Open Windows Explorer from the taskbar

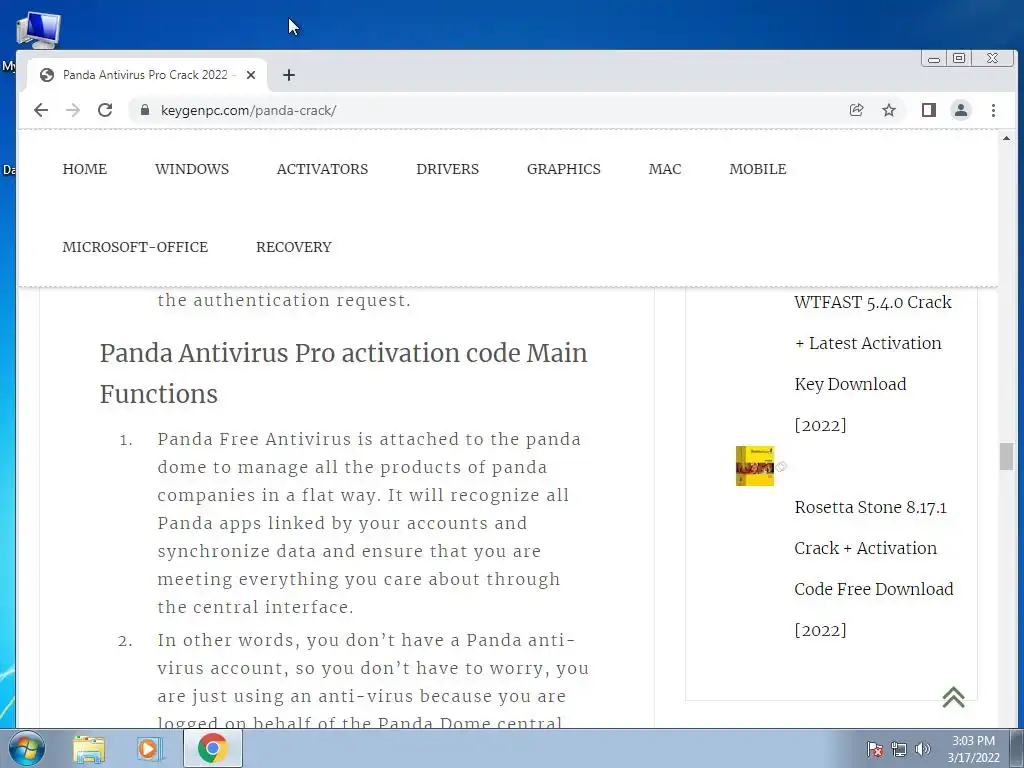pos(89,749)
